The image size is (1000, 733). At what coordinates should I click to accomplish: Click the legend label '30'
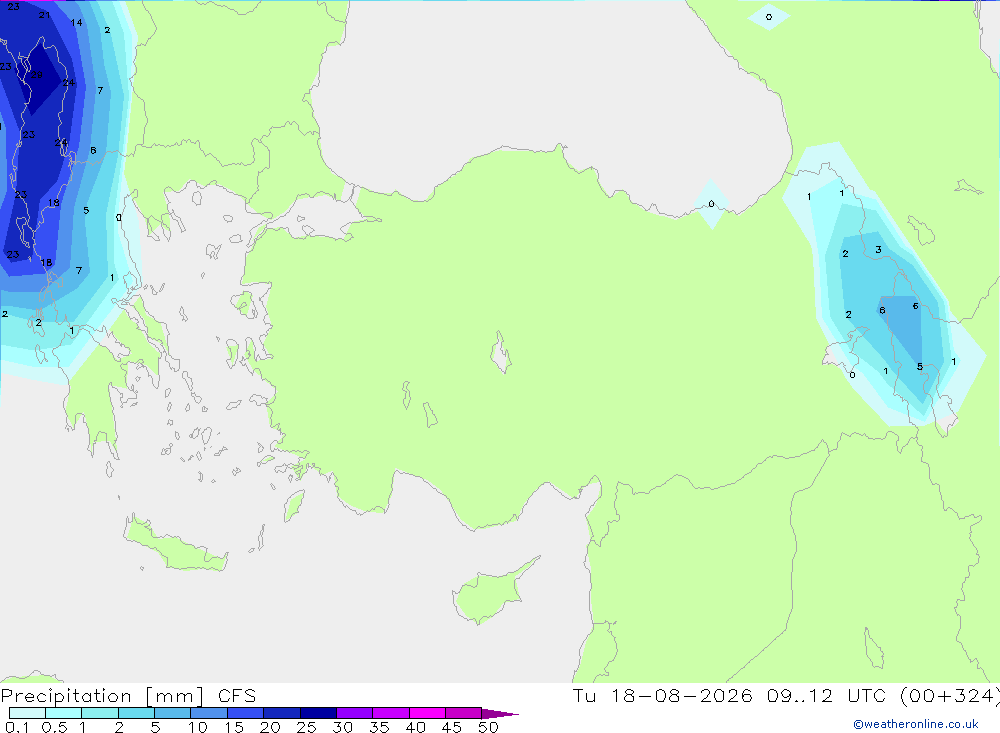point(342,727)
